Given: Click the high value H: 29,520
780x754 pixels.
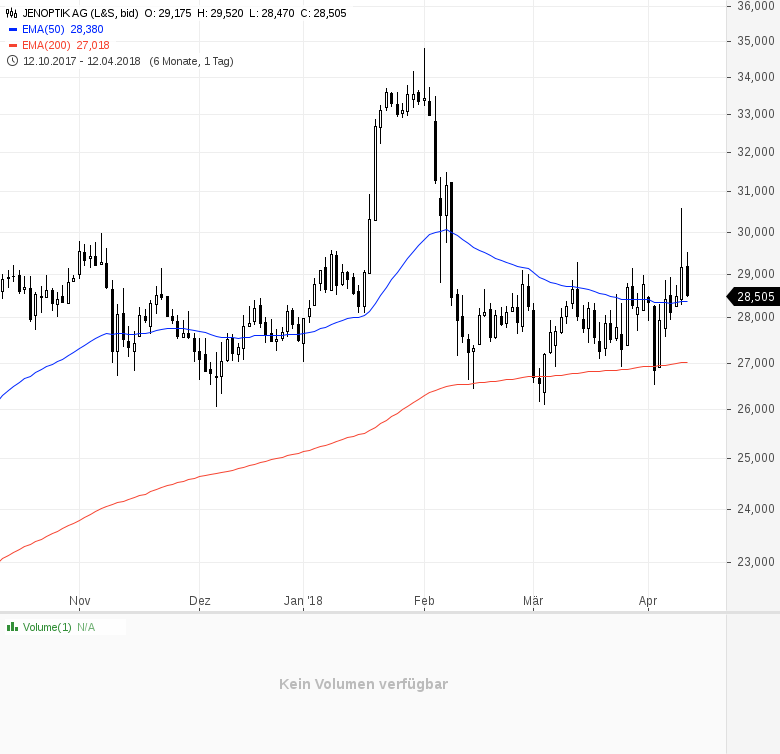Looking at the screenshot, I should pyautogui.click(x=220, y=13).
